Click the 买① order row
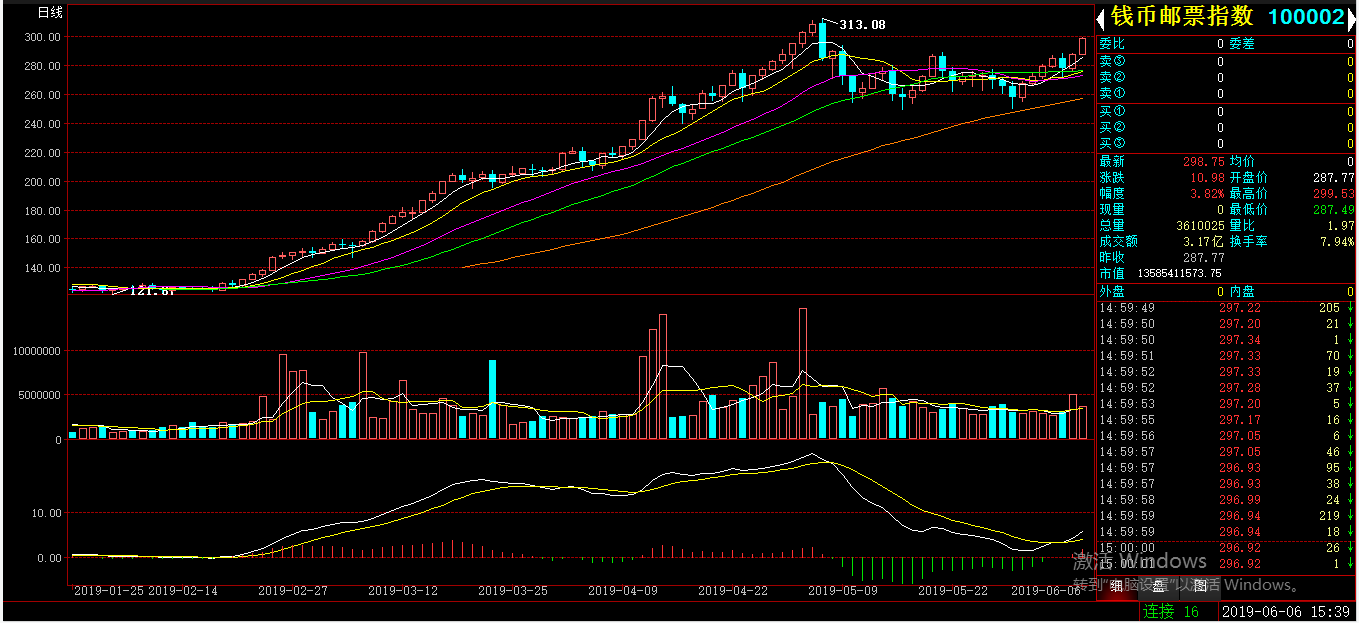 point(1226,111)
